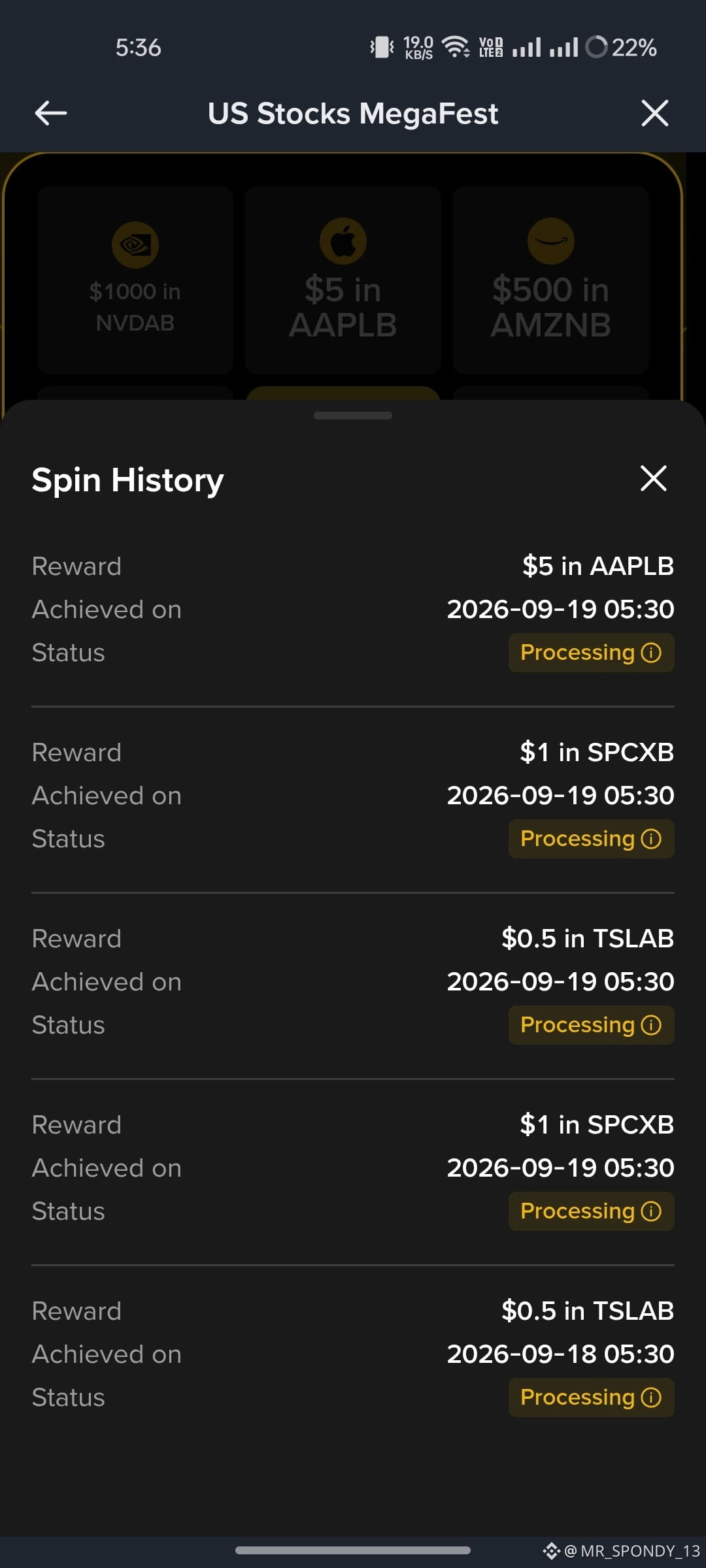This screenshot has height=1568, width=706.
Task: Select the $500 in AMZNB prize tile
Action: click(x=551, y=280)
